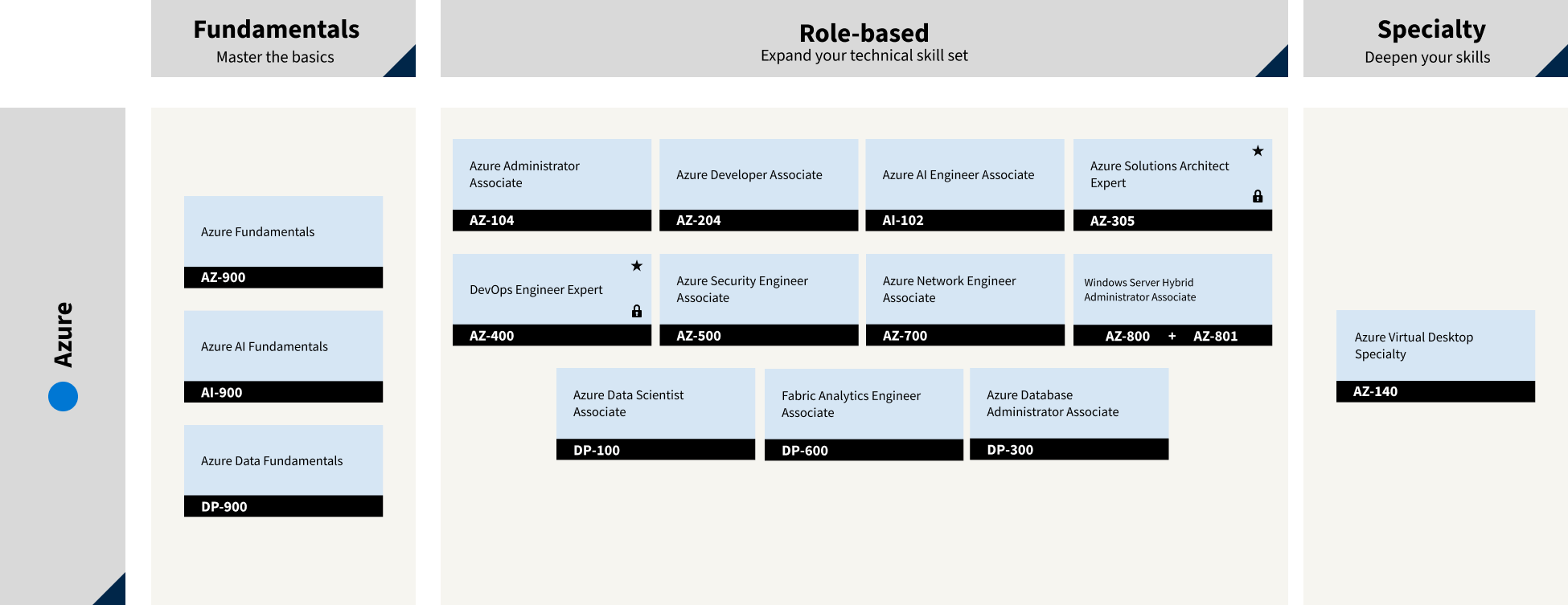
Task: Click the blue Azure circle icon
Action: click(63, 396)
